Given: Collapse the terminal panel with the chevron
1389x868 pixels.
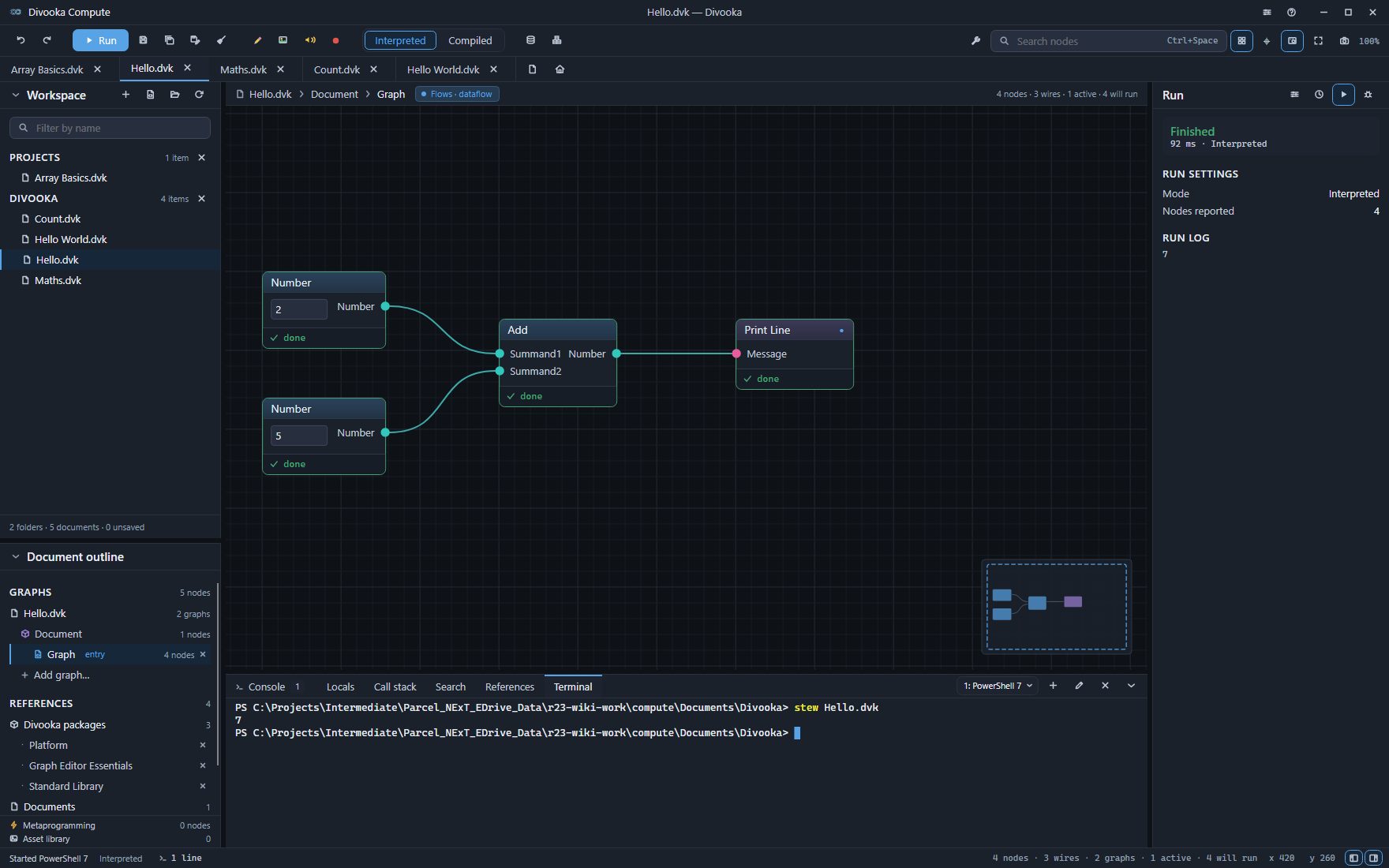Looking at the screenshot, I should pyautogui.click(x=1131, y=686).
